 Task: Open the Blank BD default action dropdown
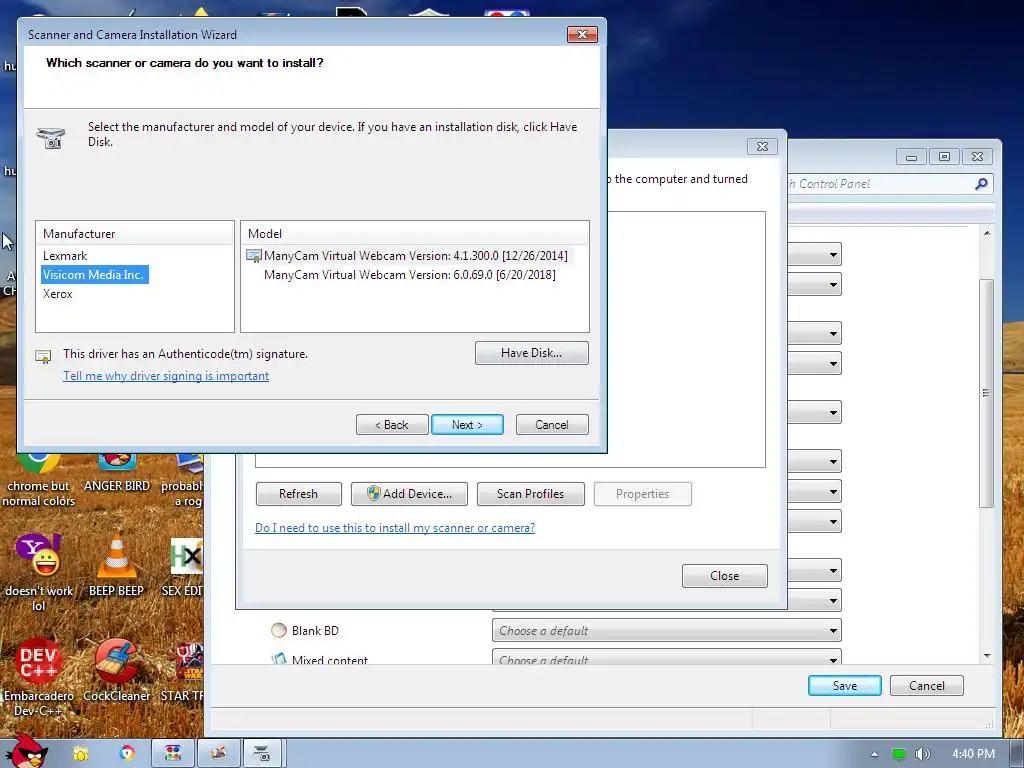666,630
